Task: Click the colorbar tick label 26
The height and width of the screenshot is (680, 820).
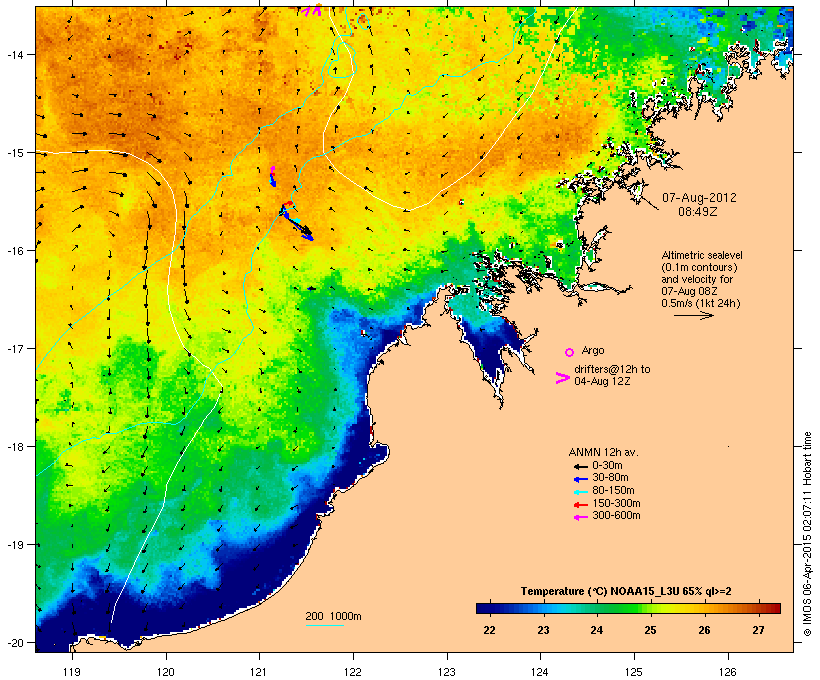Action: pos(704,630)
